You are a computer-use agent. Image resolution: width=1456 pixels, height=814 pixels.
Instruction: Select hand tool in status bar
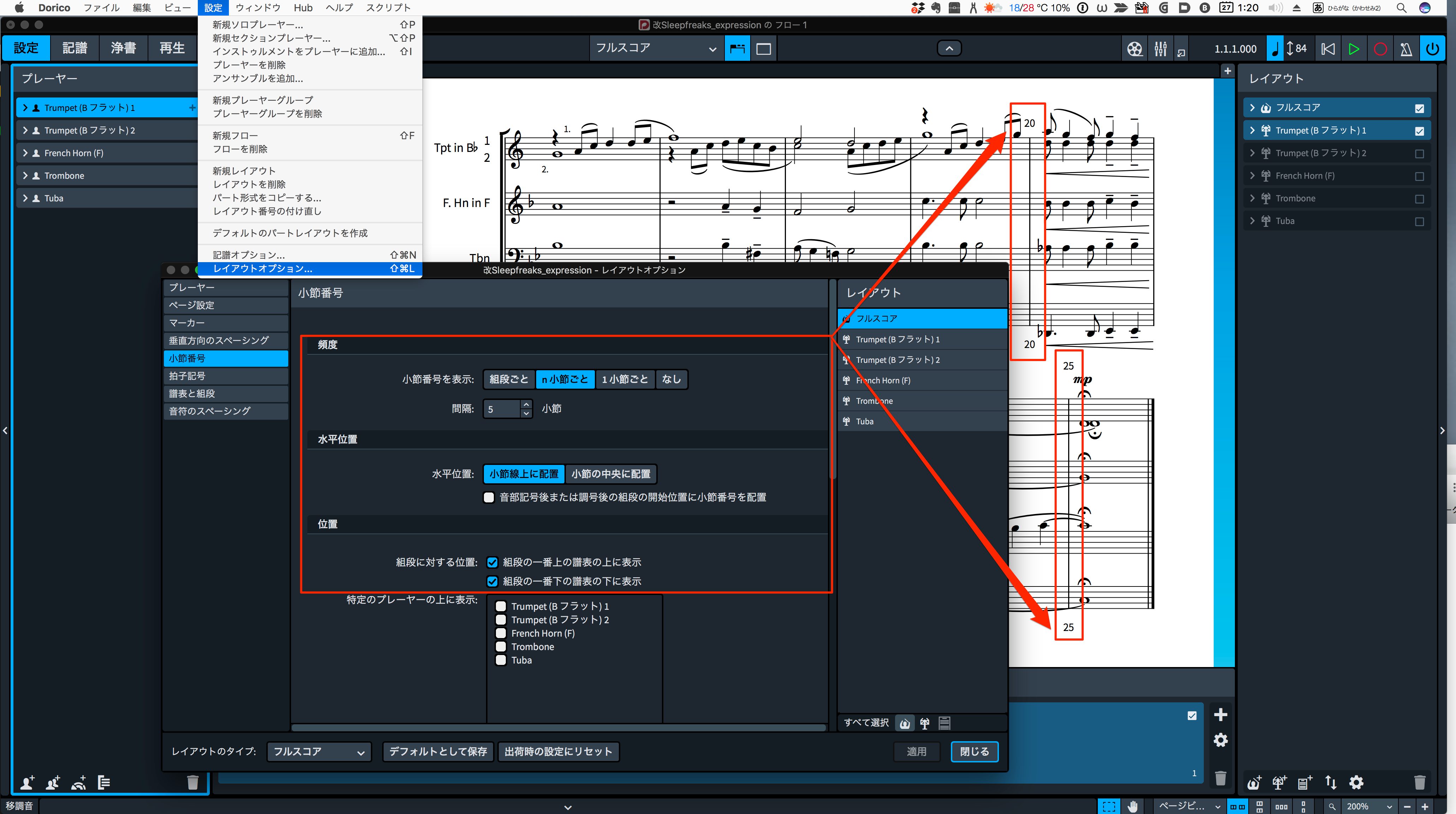(1133, 807)
